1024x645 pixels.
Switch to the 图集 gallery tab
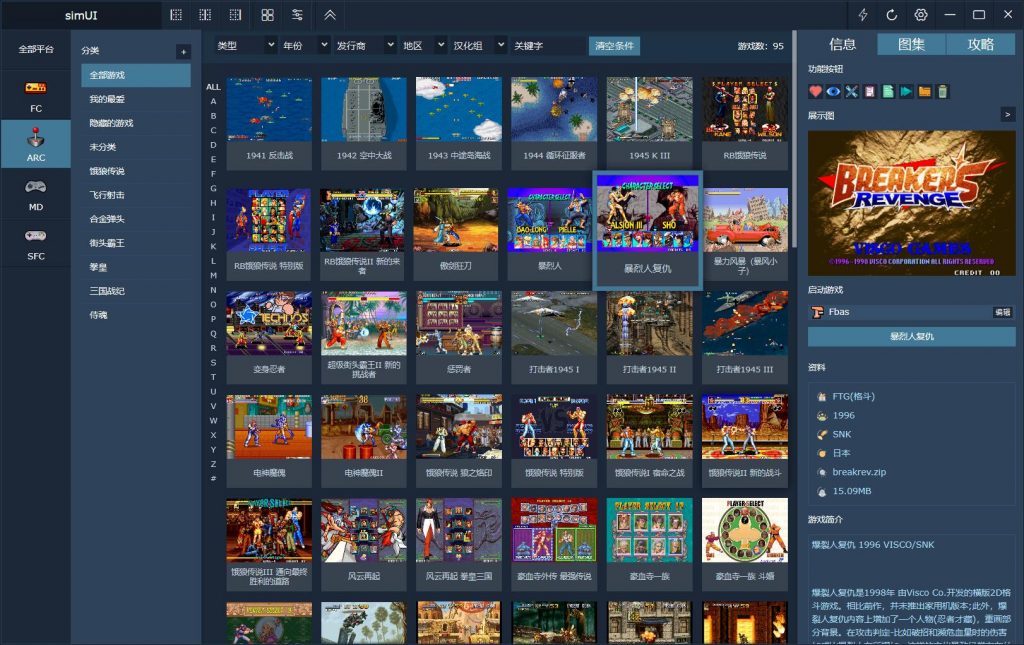point(911,44)
